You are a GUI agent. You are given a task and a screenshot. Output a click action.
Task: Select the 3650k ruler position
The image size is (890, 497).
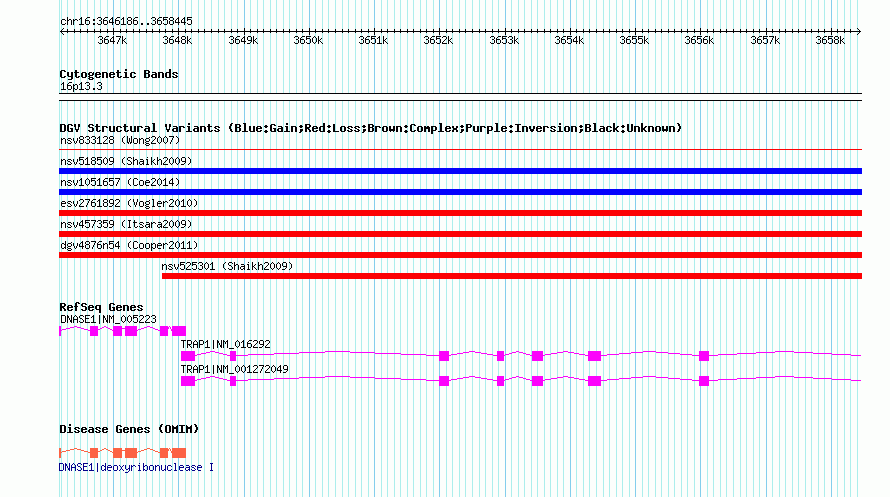(308, 40)
